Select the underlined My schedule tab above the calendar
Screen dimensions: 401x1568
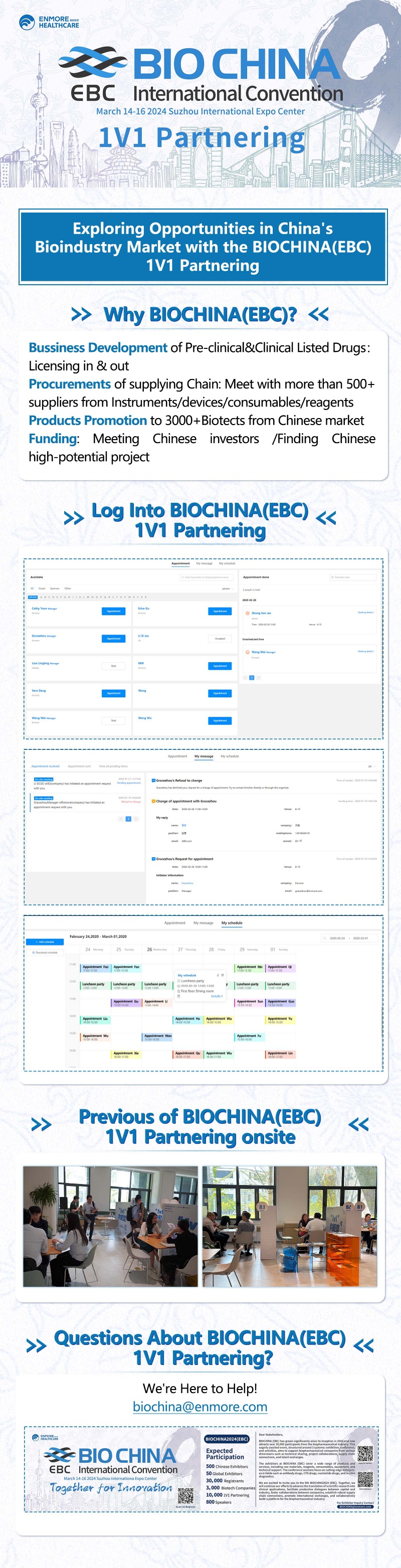click(232, 923)
